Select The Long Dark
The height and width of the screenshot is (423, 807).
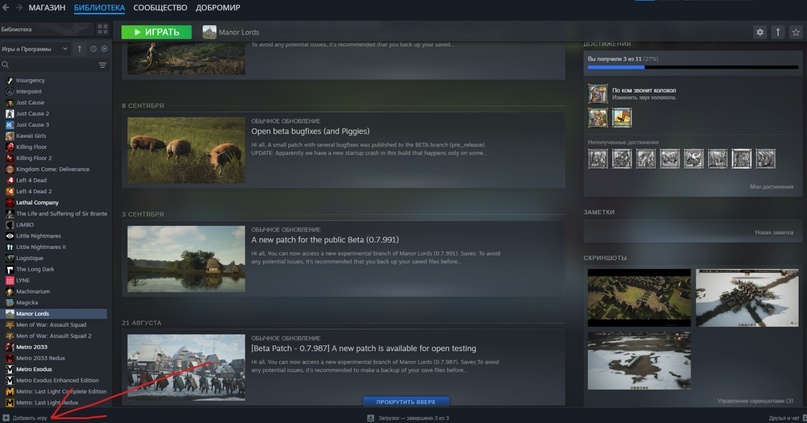point(35,269)
